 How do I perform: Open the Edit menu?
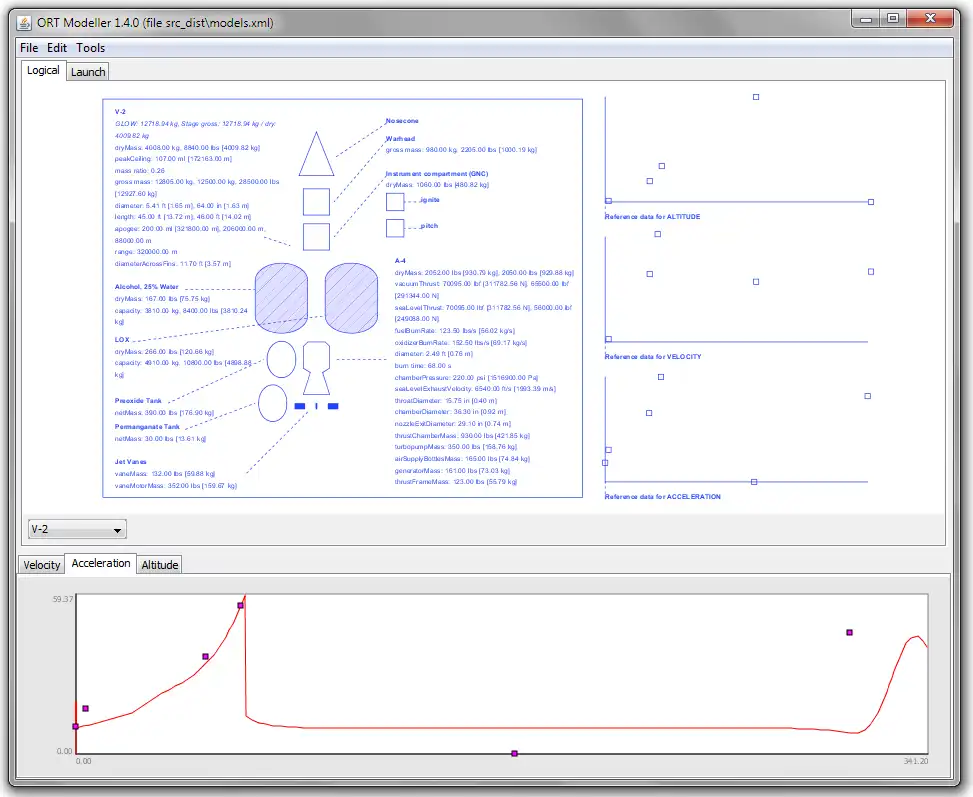[x=56, y=48]
